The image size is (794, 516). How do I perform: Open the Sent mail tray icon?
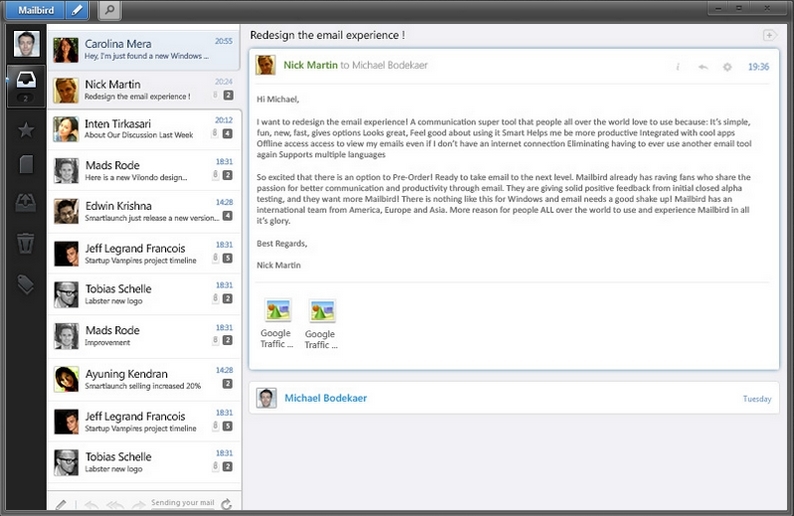click(x=26, y=203)
